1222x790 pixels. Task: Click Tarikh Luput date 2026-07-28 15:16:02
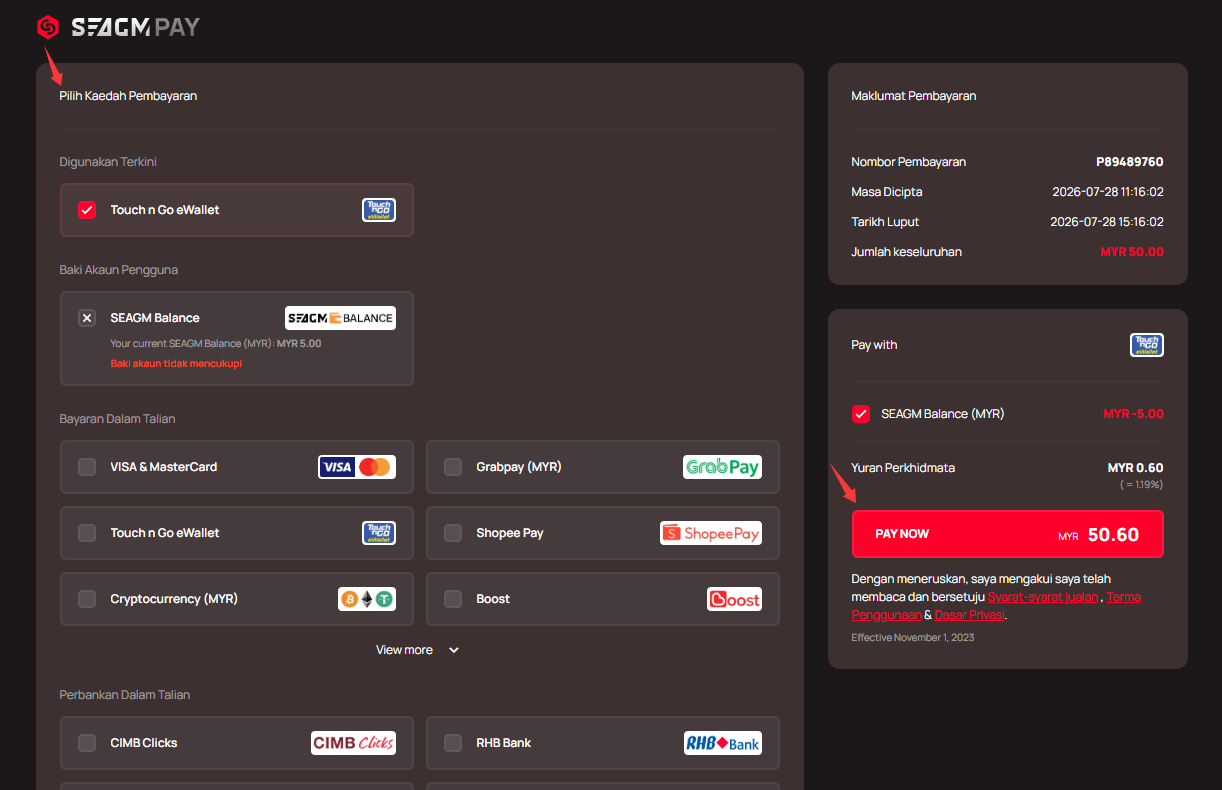1107,222
